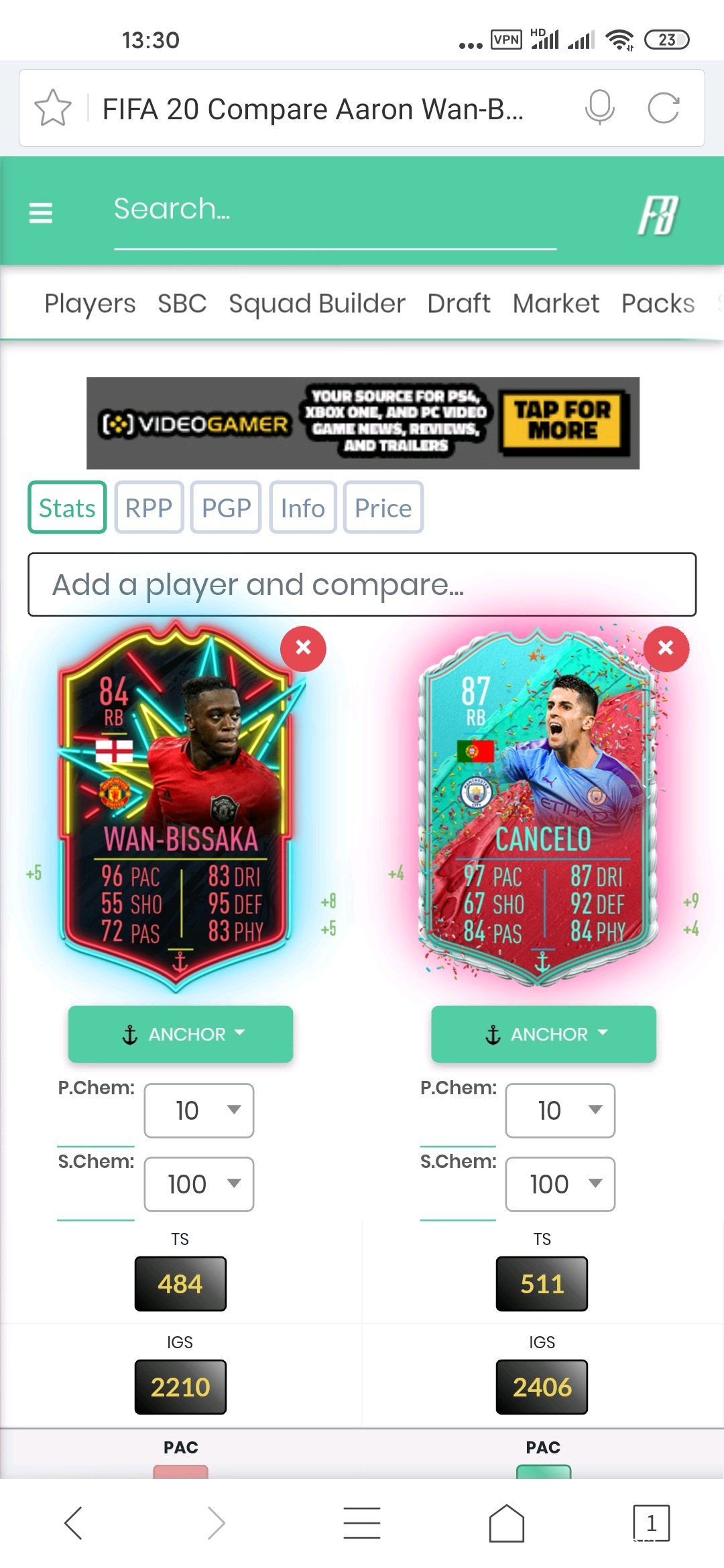Tap the VideoGamer banner advertisement

(x=363, y=423)
